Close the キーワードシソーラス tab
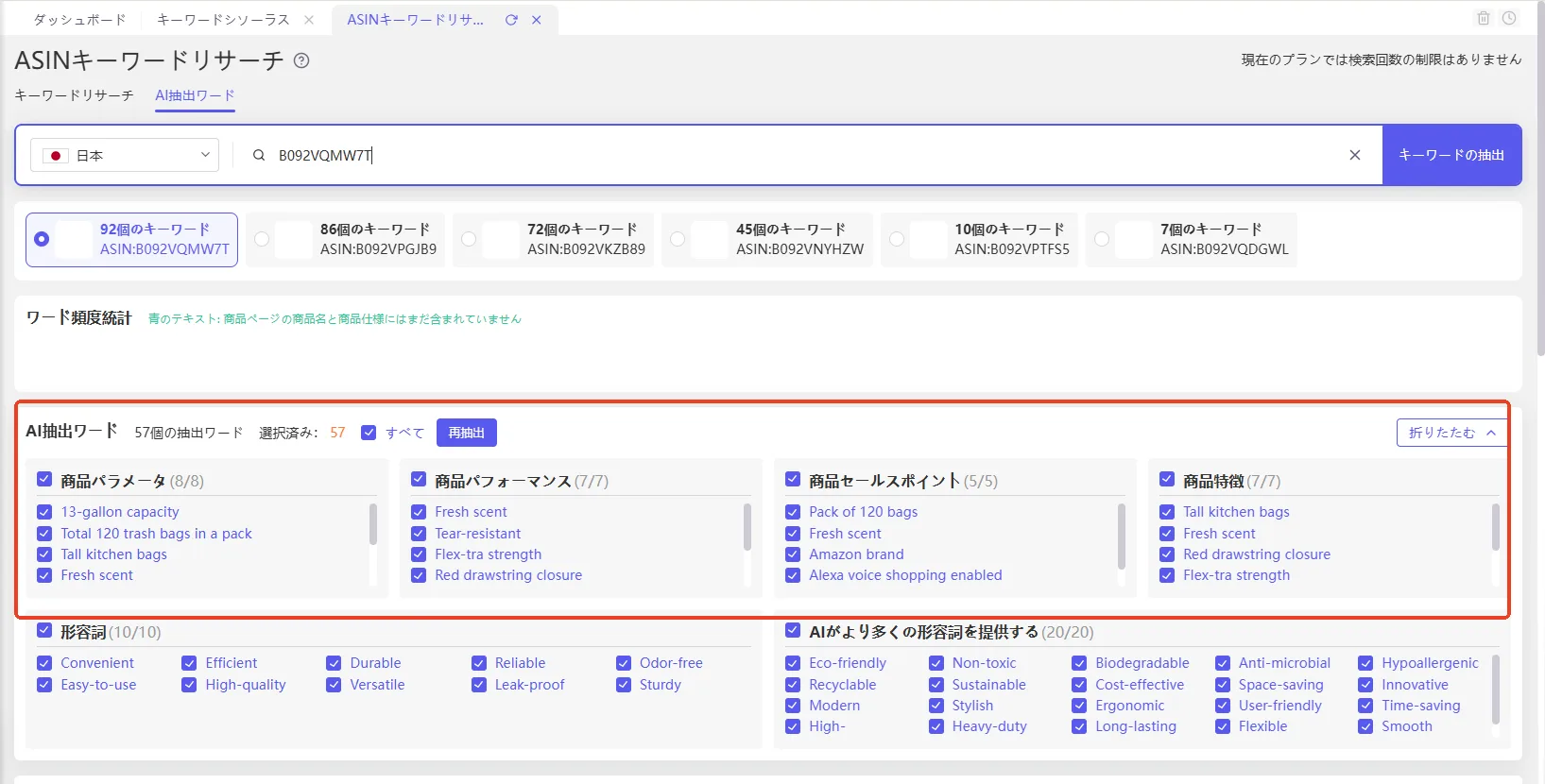The image size is (1545, 784). (x=309, y=20)
